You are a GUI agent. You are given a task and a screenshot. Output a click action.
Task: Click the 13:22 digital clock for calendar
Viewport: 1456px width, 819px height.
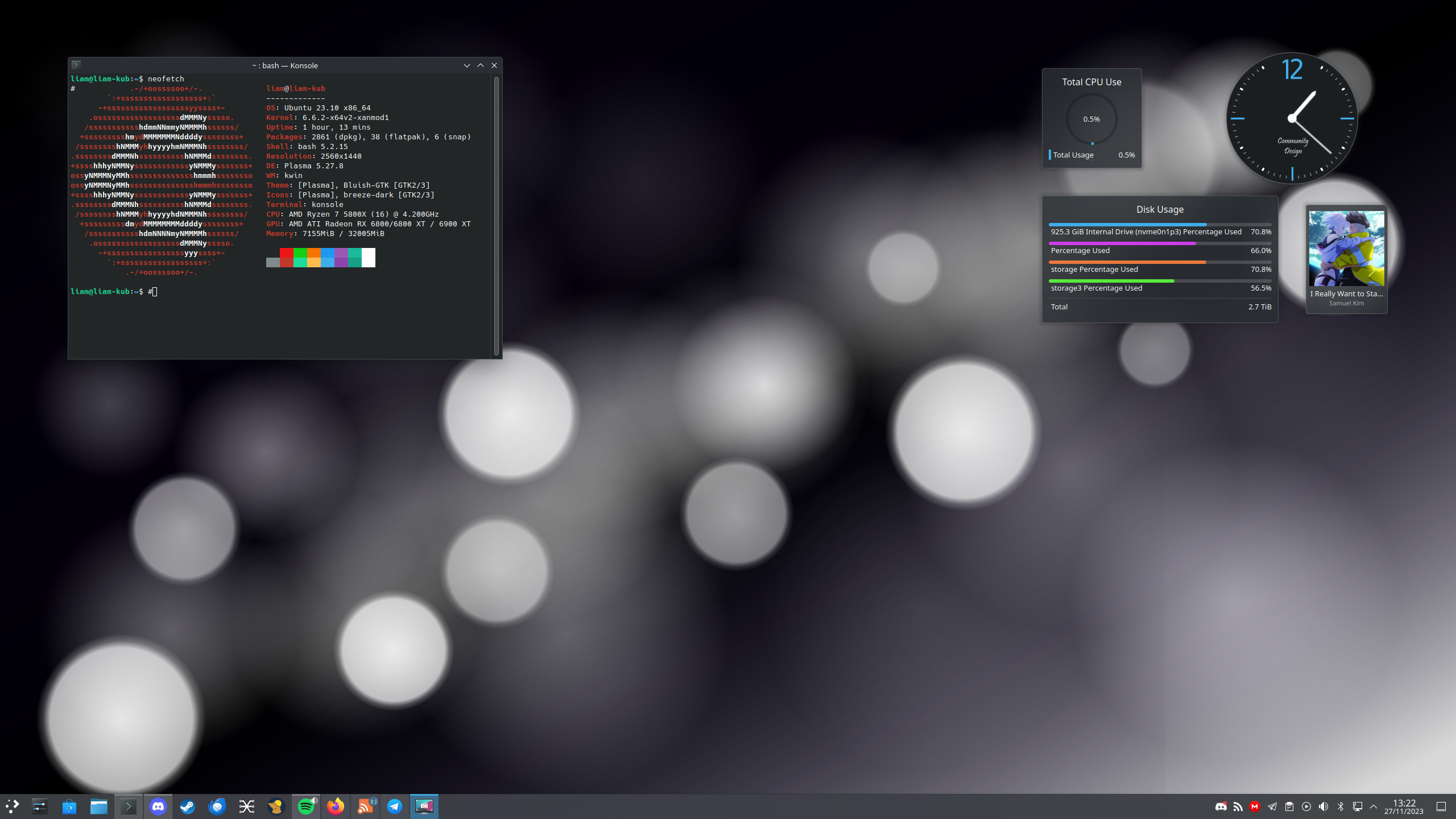coord(1404,806)
